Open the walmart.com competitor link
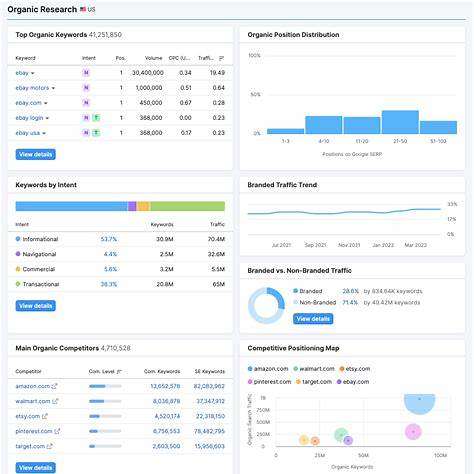The height and width of the screenshot is (474, 474). coord(33,401)
